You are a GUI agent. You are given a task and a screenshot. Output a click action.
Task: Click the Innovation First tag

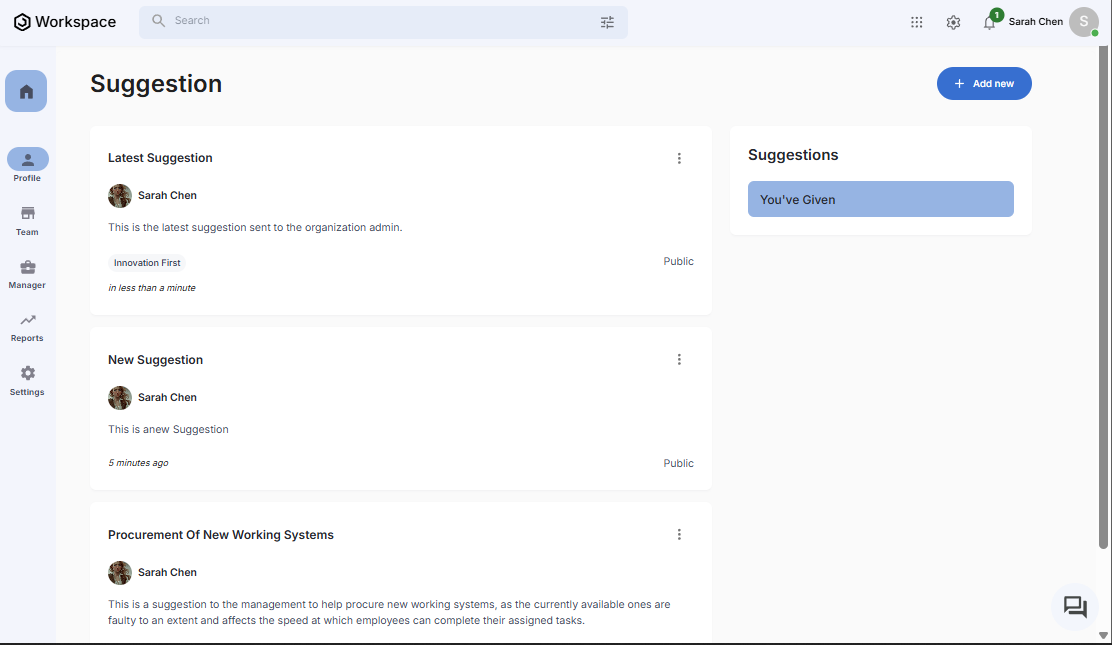coord(147,263)
